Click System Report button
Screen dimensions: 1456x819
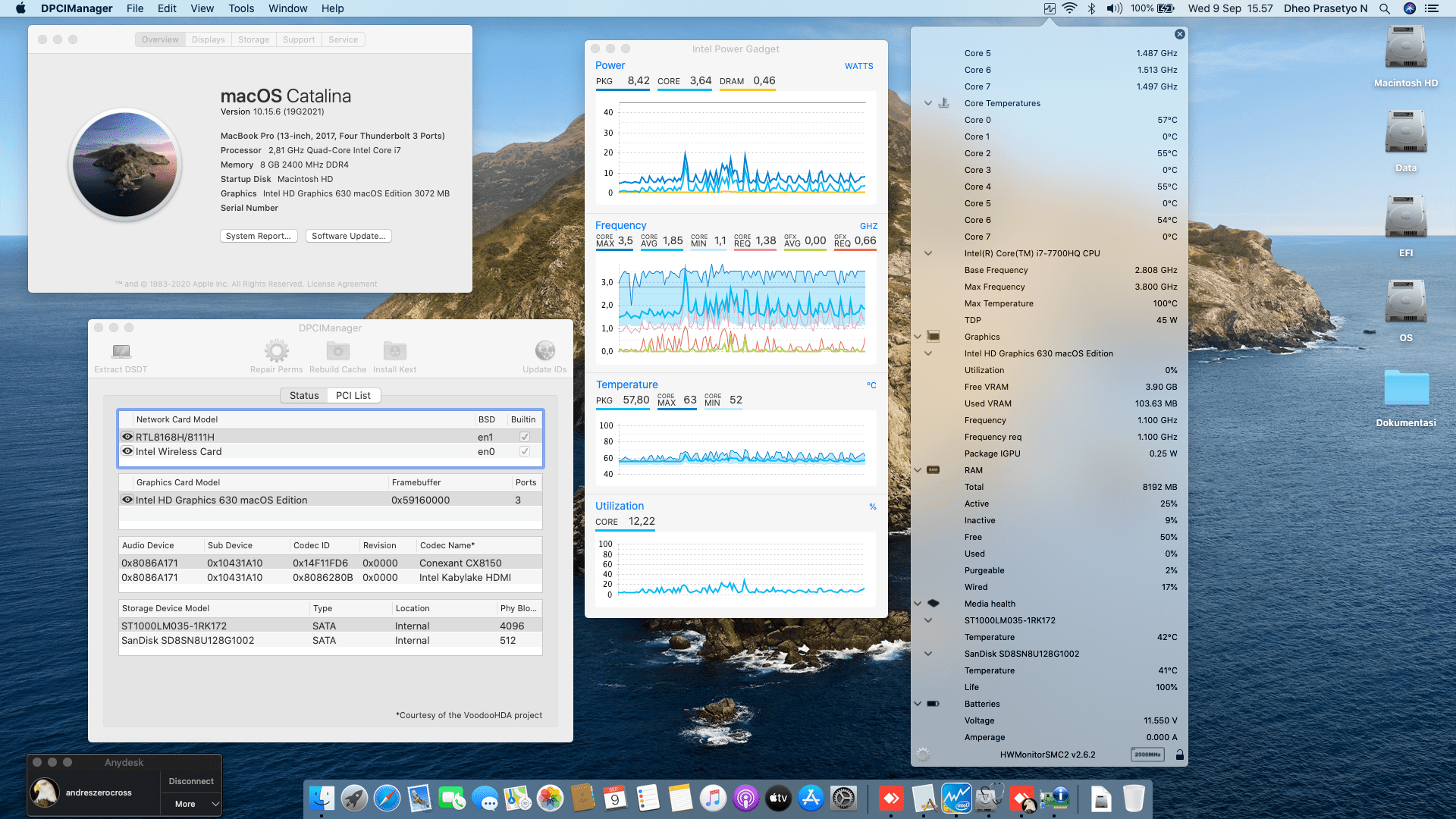point(259,236)
